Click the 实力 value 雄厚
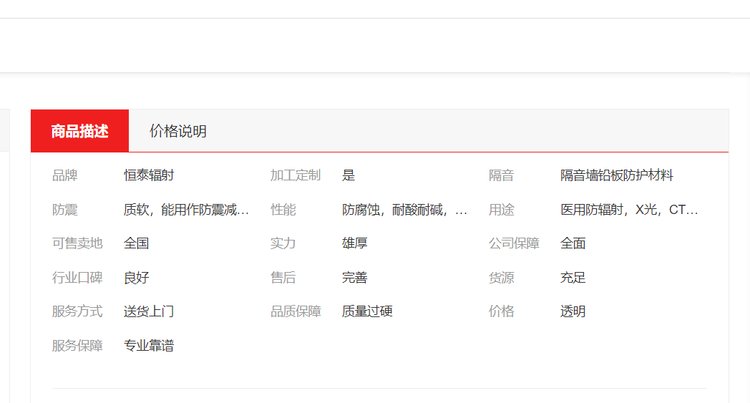 (x=354, y=243)
